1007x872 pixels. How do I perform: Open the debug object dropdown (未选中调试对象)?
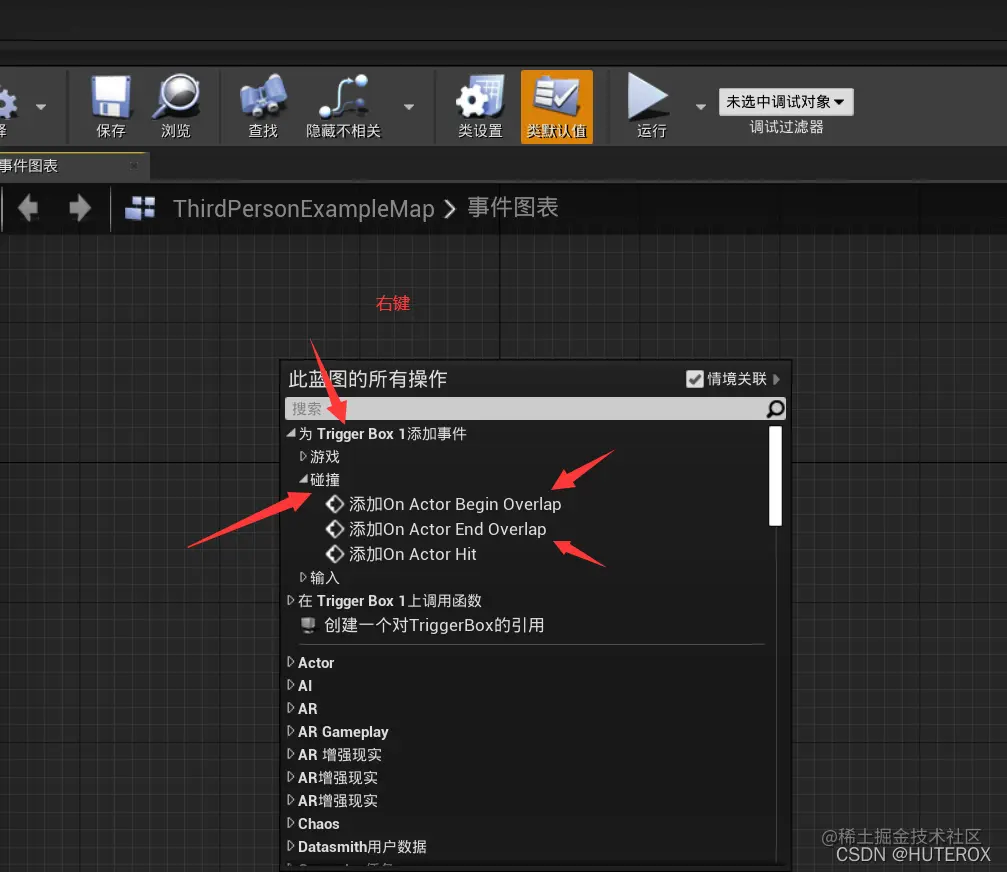click(786, 102)
